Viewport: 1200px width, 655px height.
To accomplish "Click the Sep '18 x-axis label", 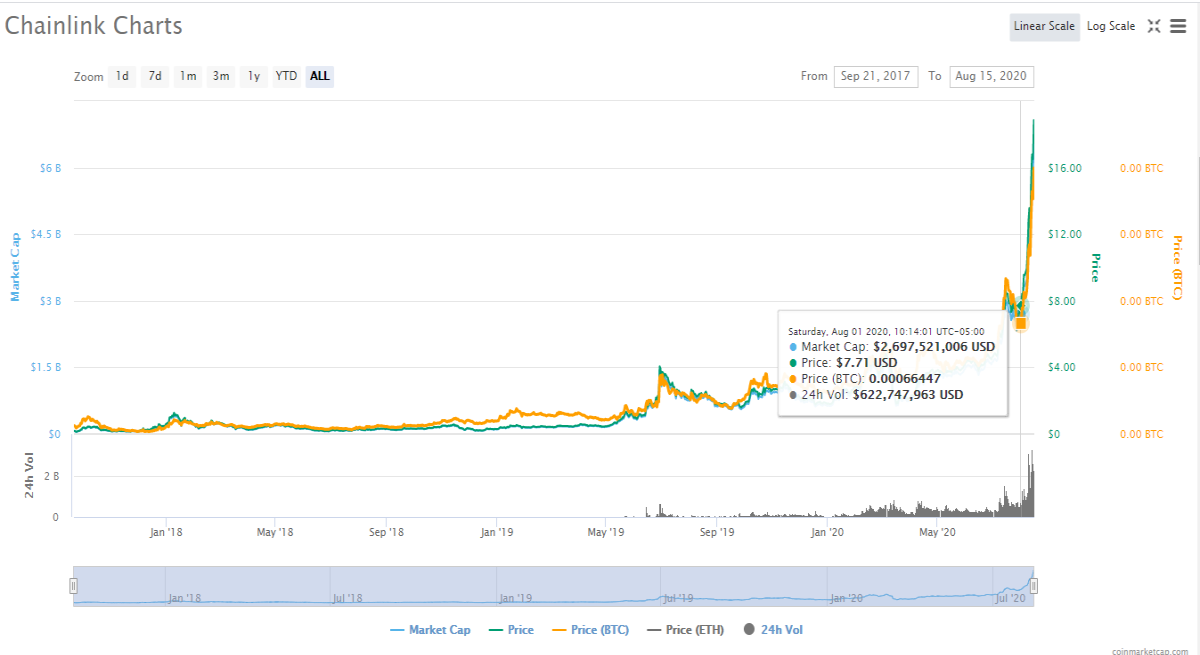I will [386, 533].
